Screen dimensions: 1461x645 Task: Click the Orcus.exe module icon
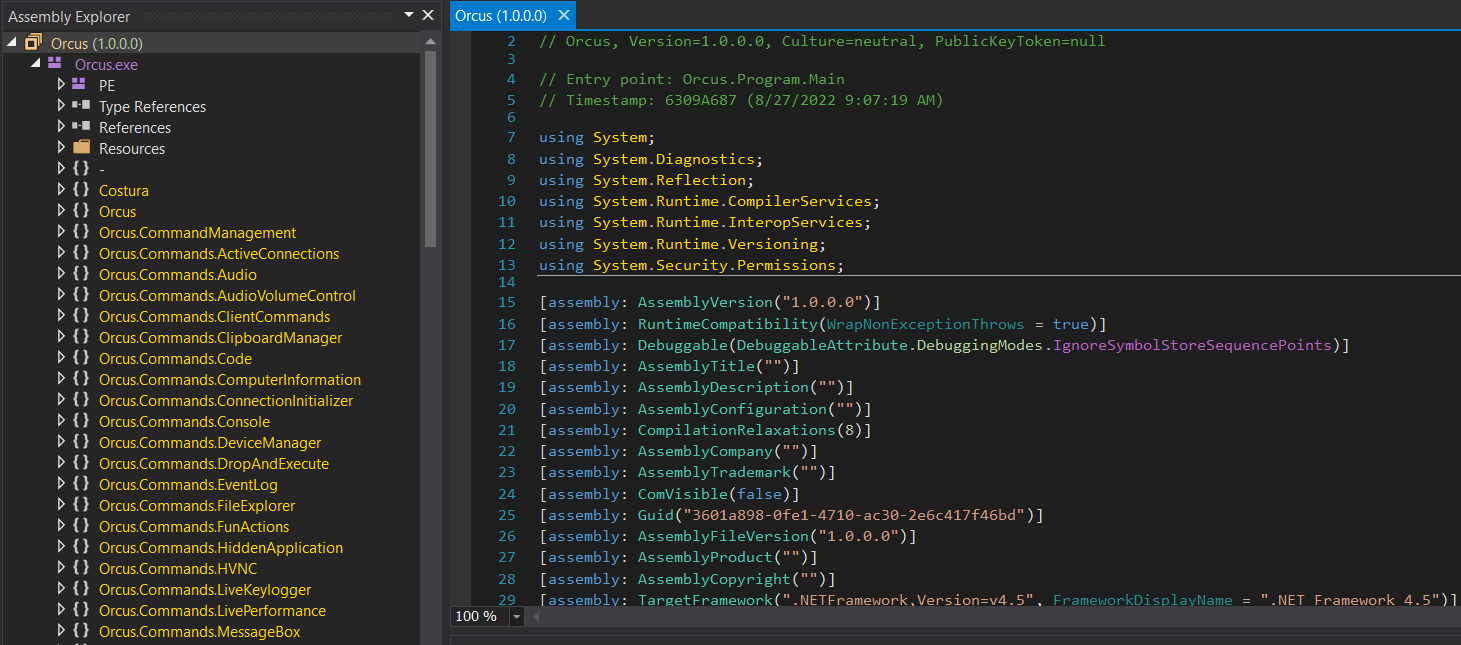point(56,64)
